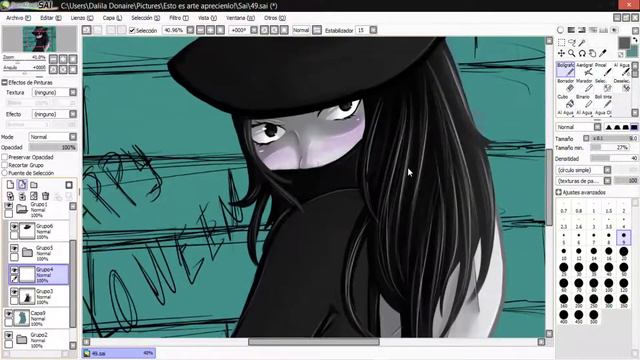Image resolution: width=640 pixels, height=360 pixels.
Task: Select the Pincel brush tool
Action: tap(603, 69)
